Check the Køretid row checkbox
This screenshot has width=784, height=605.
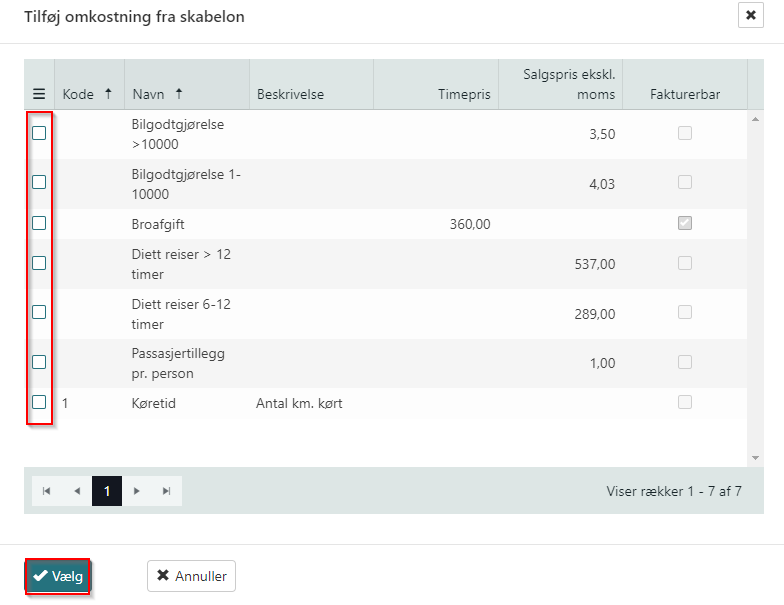click(39, 402)
